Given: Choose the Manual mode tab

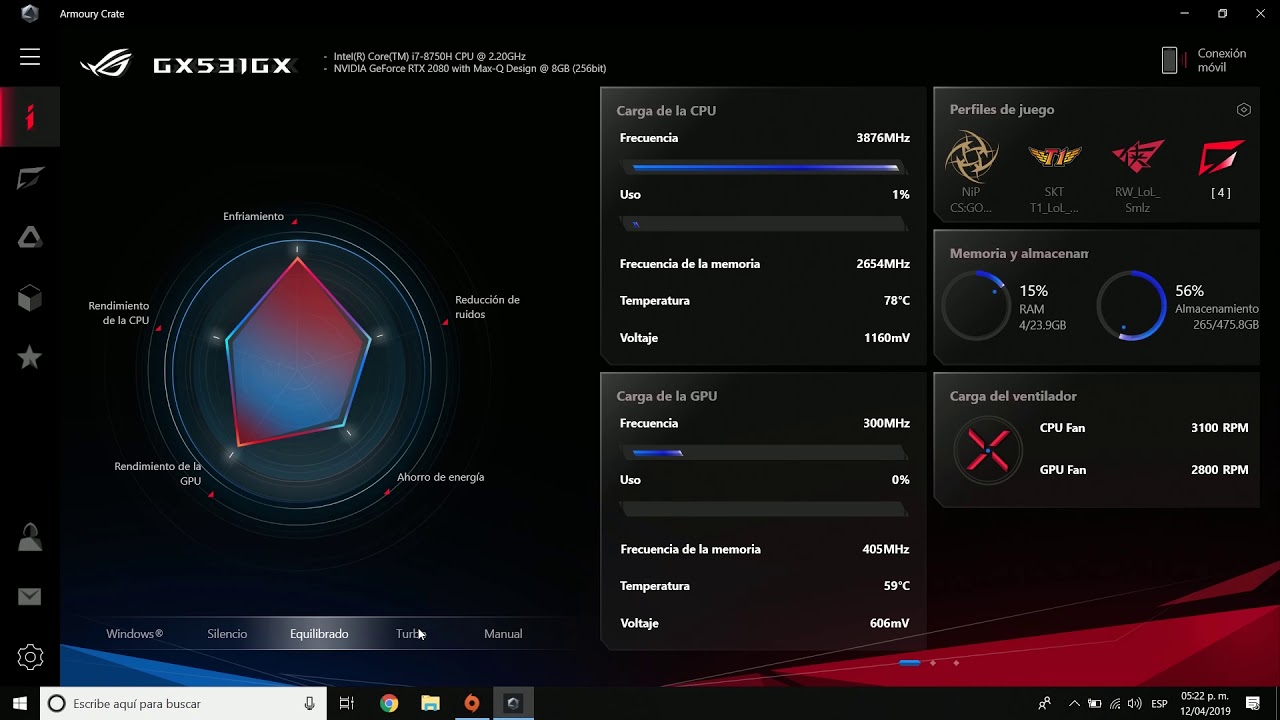Looking at the screenshot, I should coord(503,634).
